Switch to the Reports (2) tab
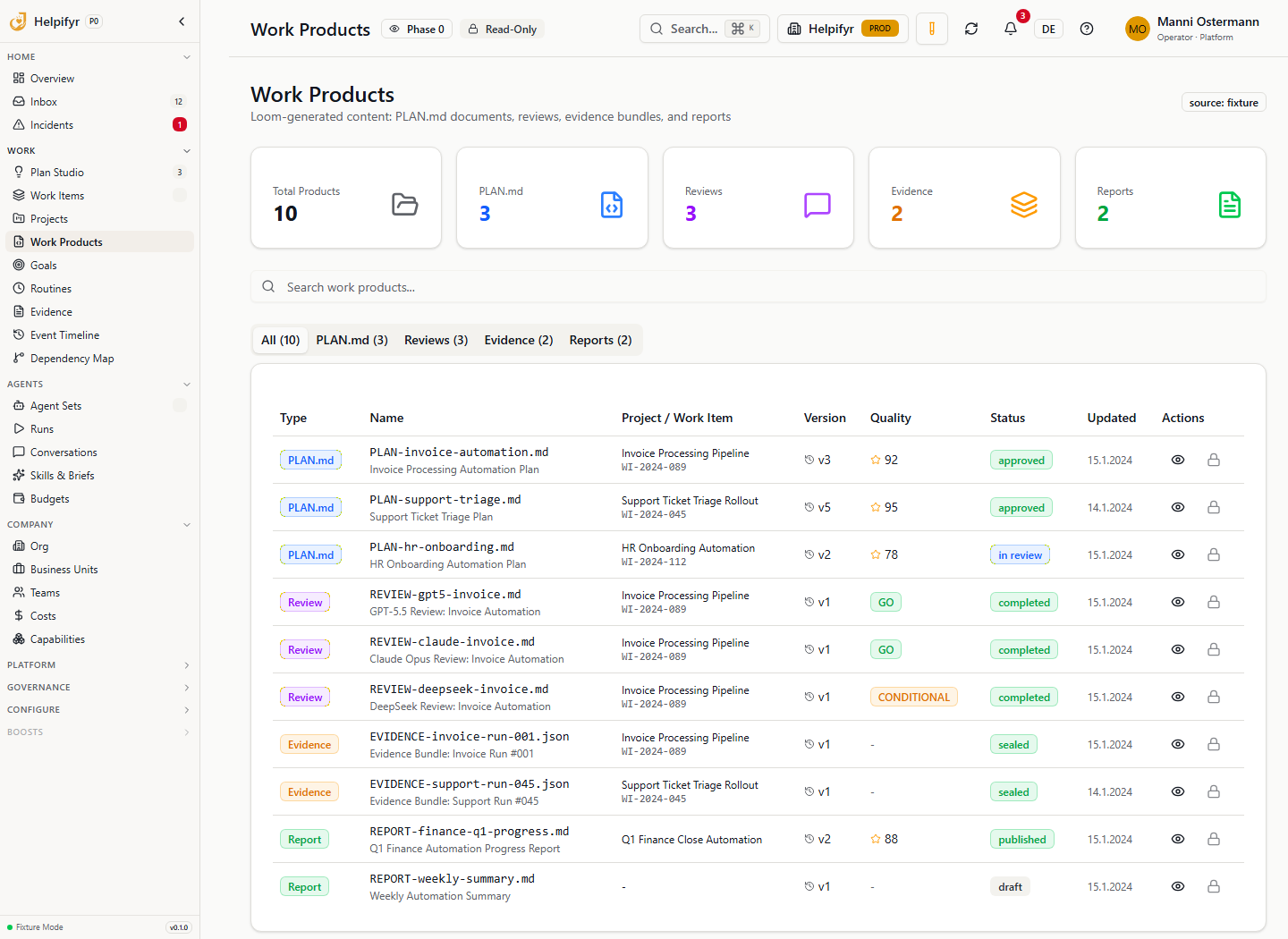Screen dimensions: 1288x939 pyautogui.click(x=601, y=340)
